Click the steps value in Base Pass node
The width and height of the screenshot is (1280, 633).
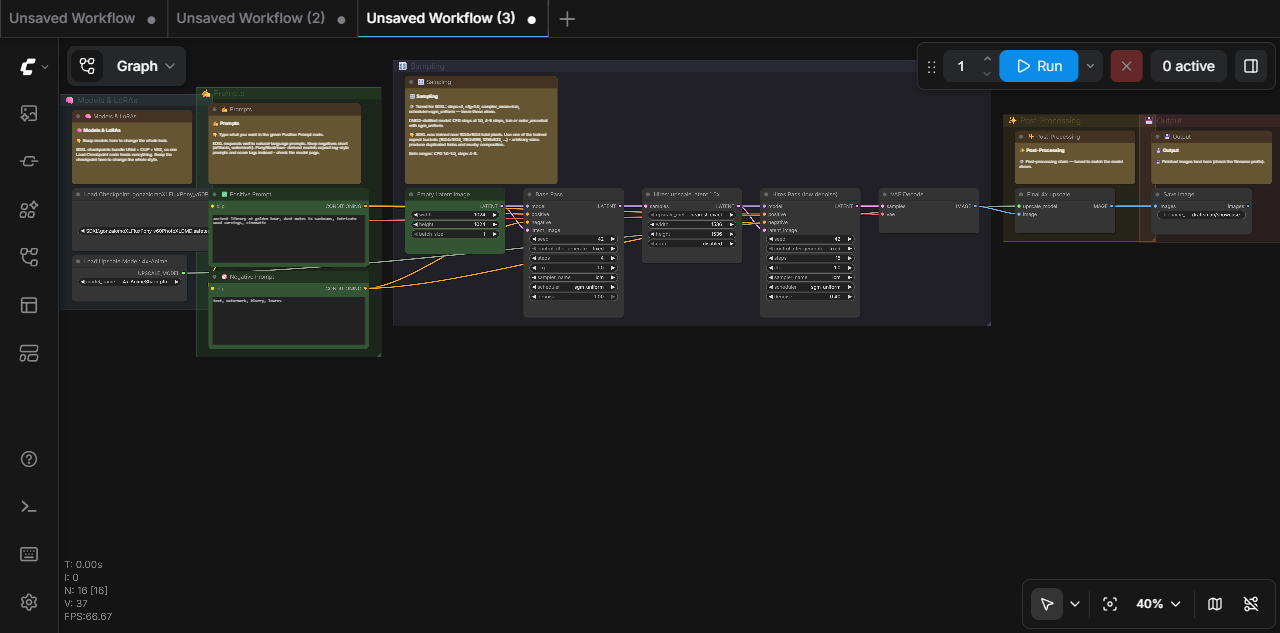click(x=573, y=258)
